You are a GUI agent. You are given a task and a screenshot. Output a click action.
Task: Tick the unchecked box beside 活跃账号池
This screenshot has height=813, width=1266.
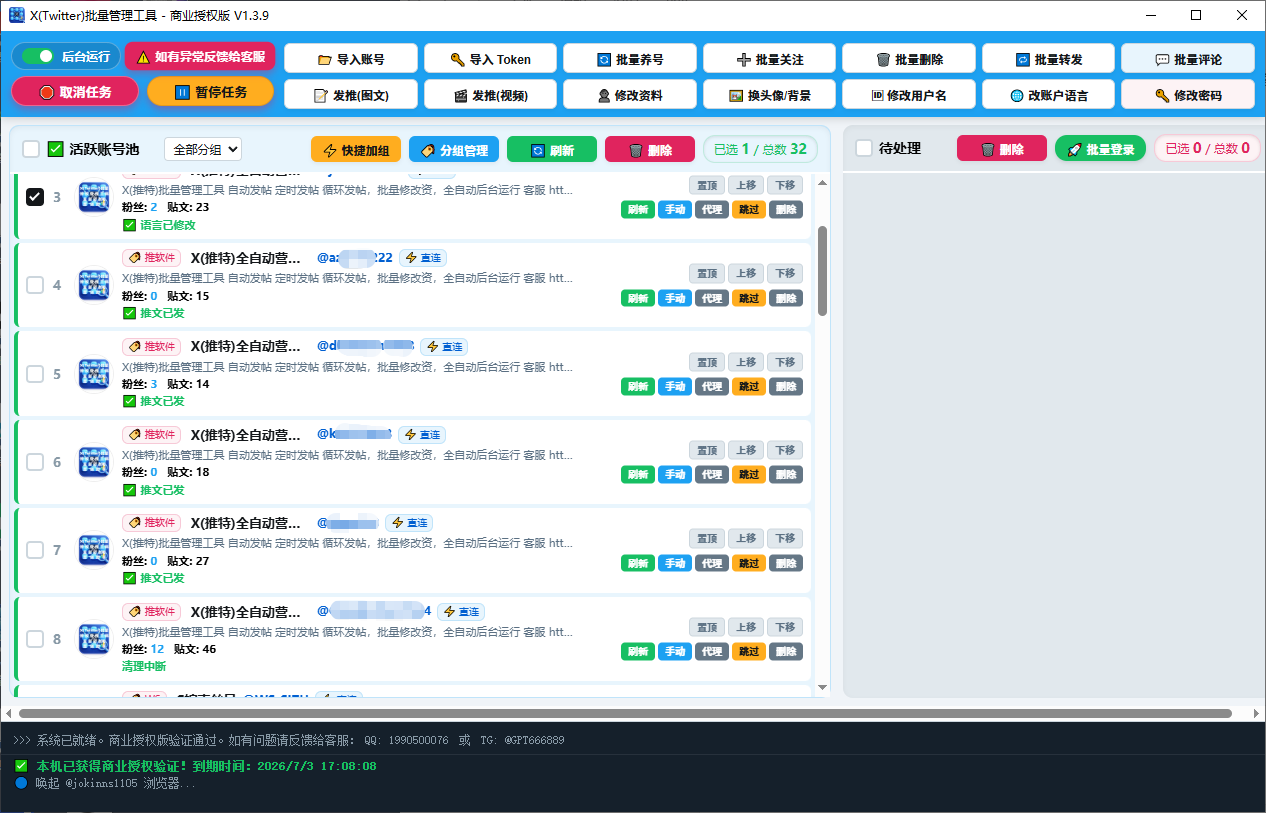click(x=31, y=149)
